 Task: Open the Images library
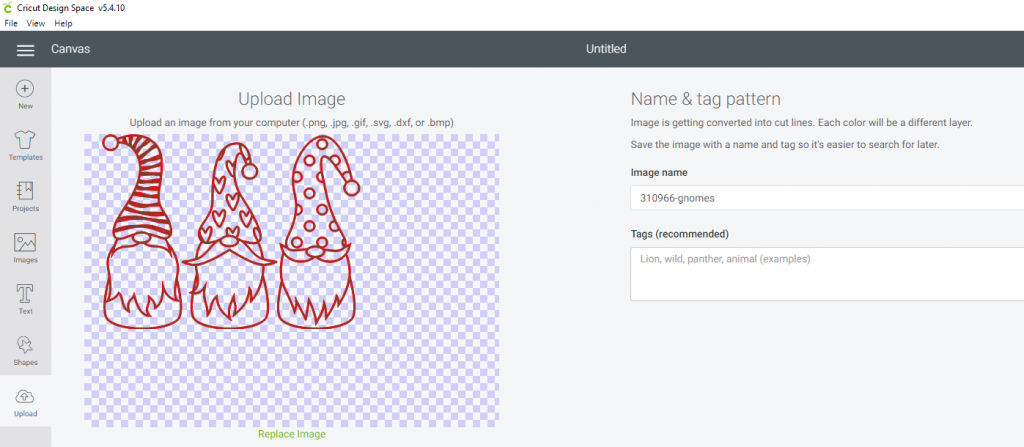coord(25,248)
